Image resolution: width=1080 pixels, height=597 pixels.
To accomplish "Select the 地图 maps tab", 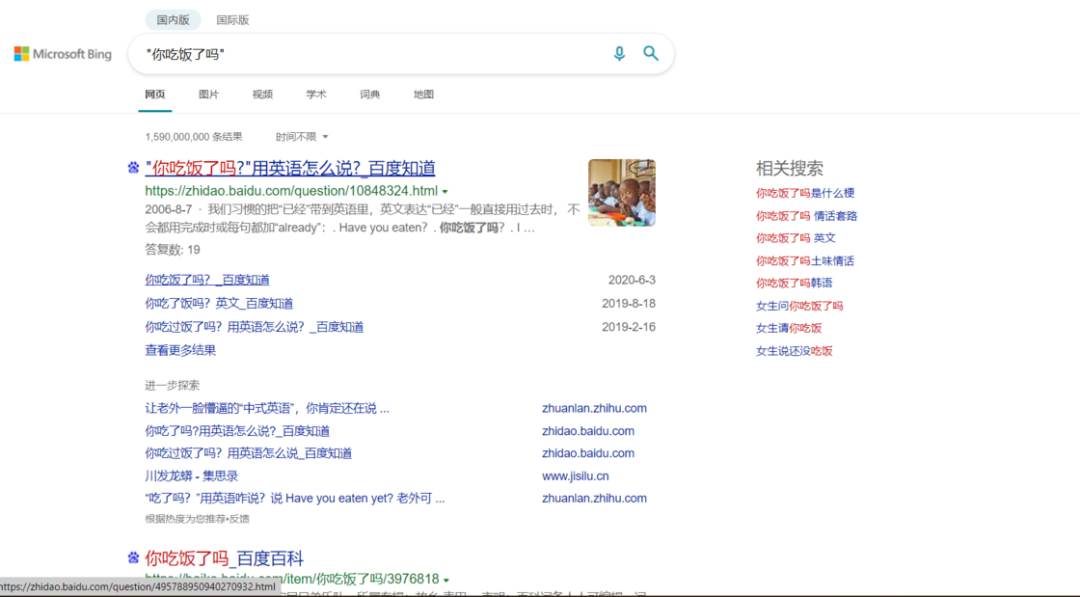I will (x=423, y=94).
